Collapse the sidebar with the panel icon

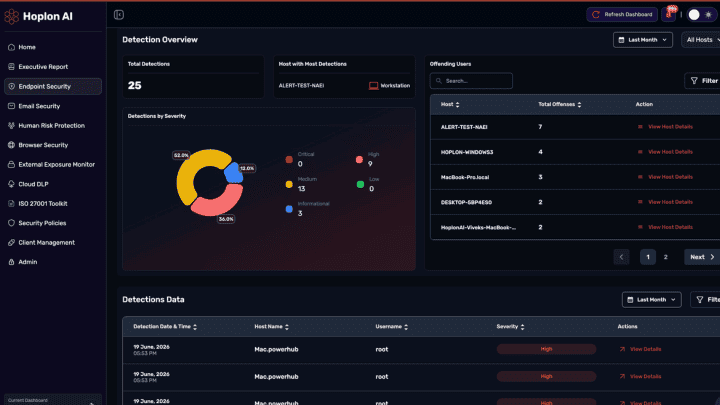point(119,15)
